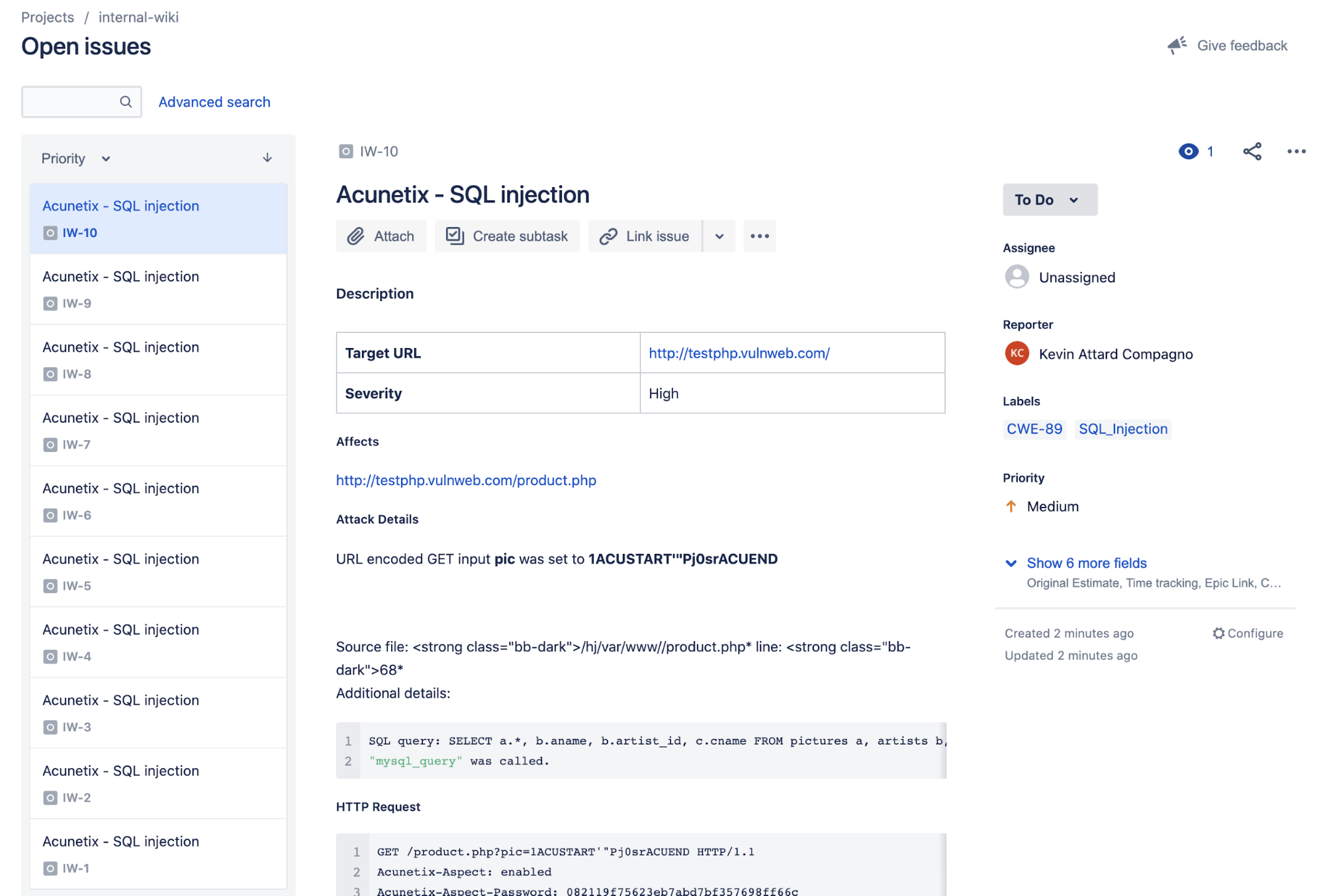Image resolution: width=1323 pixels, height=896 pixels.
Task: Select issue IW-5 in the list
Action: 158,572
